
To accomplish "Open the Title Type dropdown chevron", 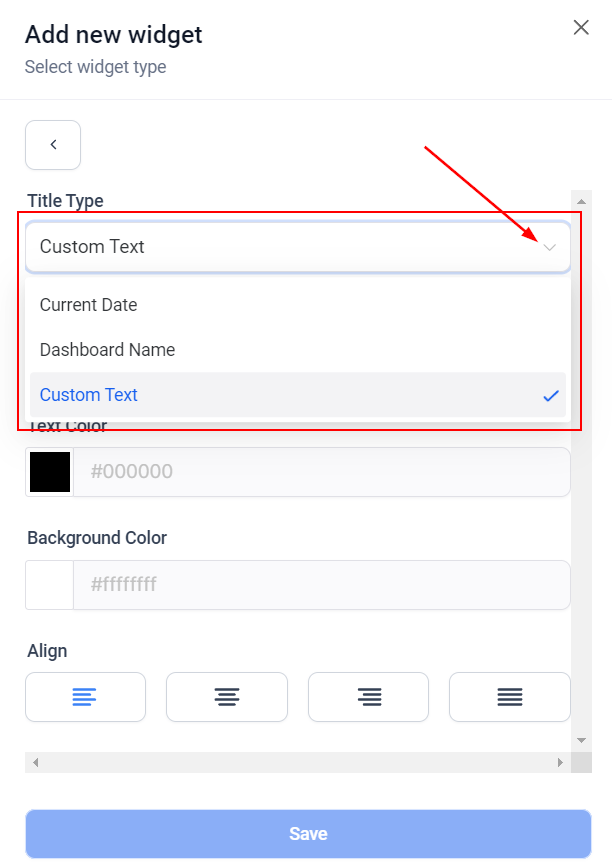I will tap(549, 246).
